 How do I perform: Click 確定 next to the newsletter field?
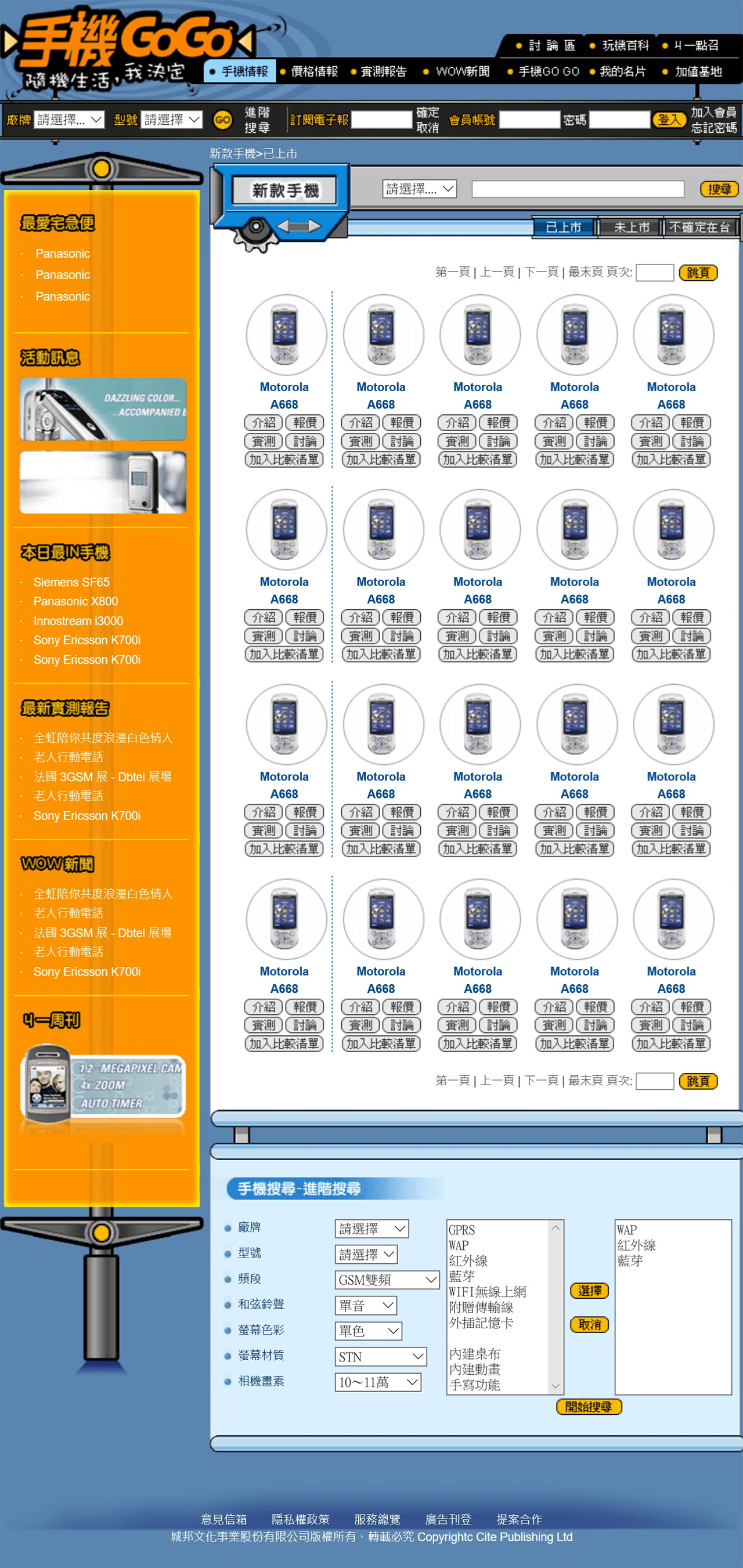[427, 113]
